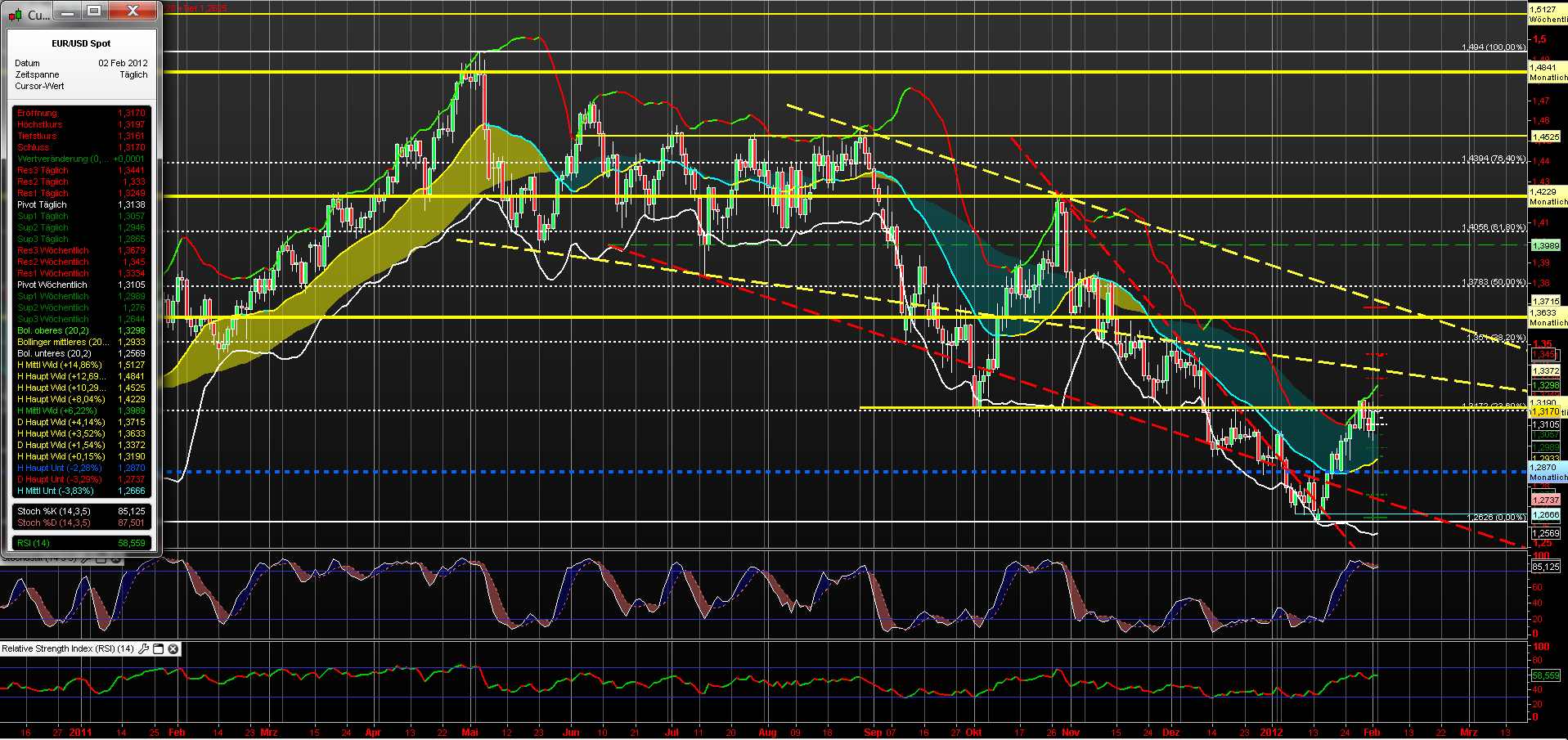Click the Res1 Täglich 1,3249 entry

click(79, 193)
